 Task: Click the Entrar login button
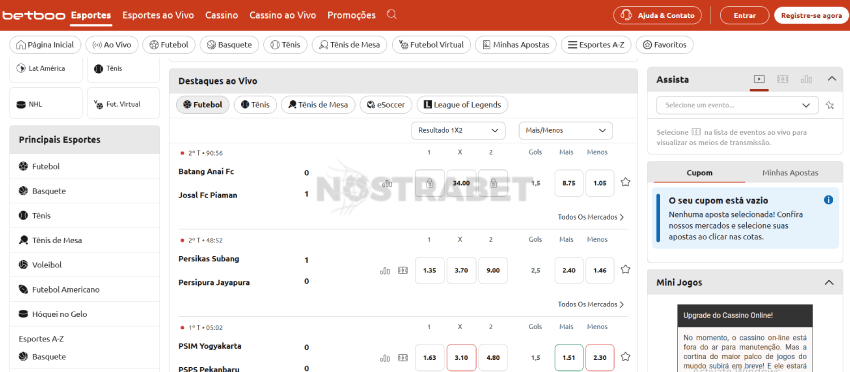(x=744, y=15)
